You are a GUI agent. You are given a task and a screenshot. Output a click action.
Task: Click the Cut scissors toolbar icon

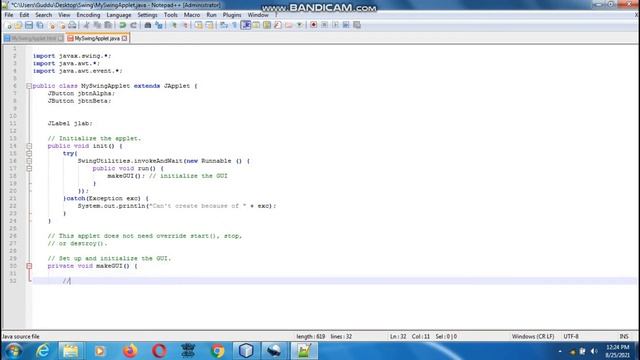coord(87,25)
